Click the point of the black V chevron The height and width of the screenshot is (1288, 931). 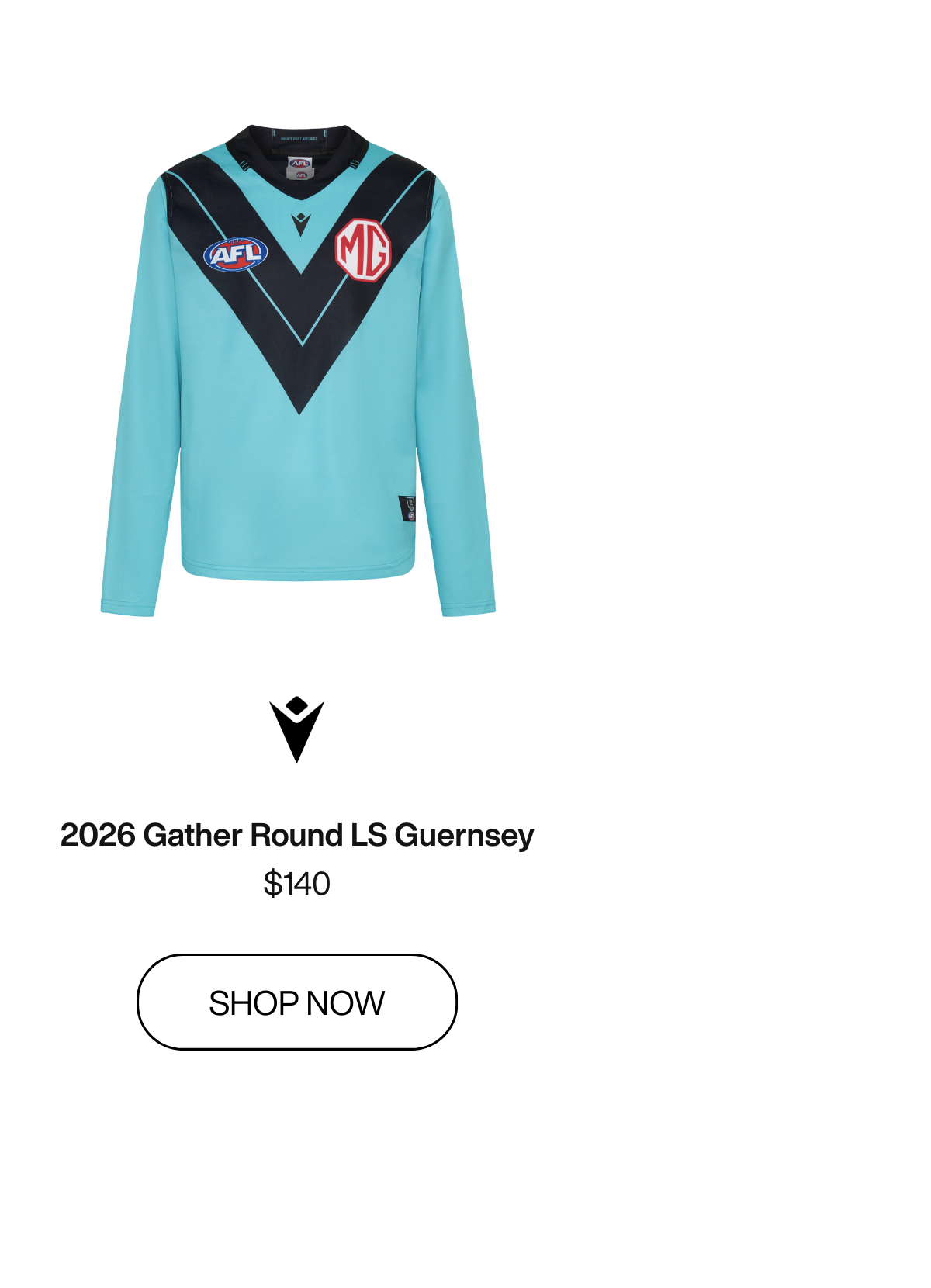tap(300, 403)
